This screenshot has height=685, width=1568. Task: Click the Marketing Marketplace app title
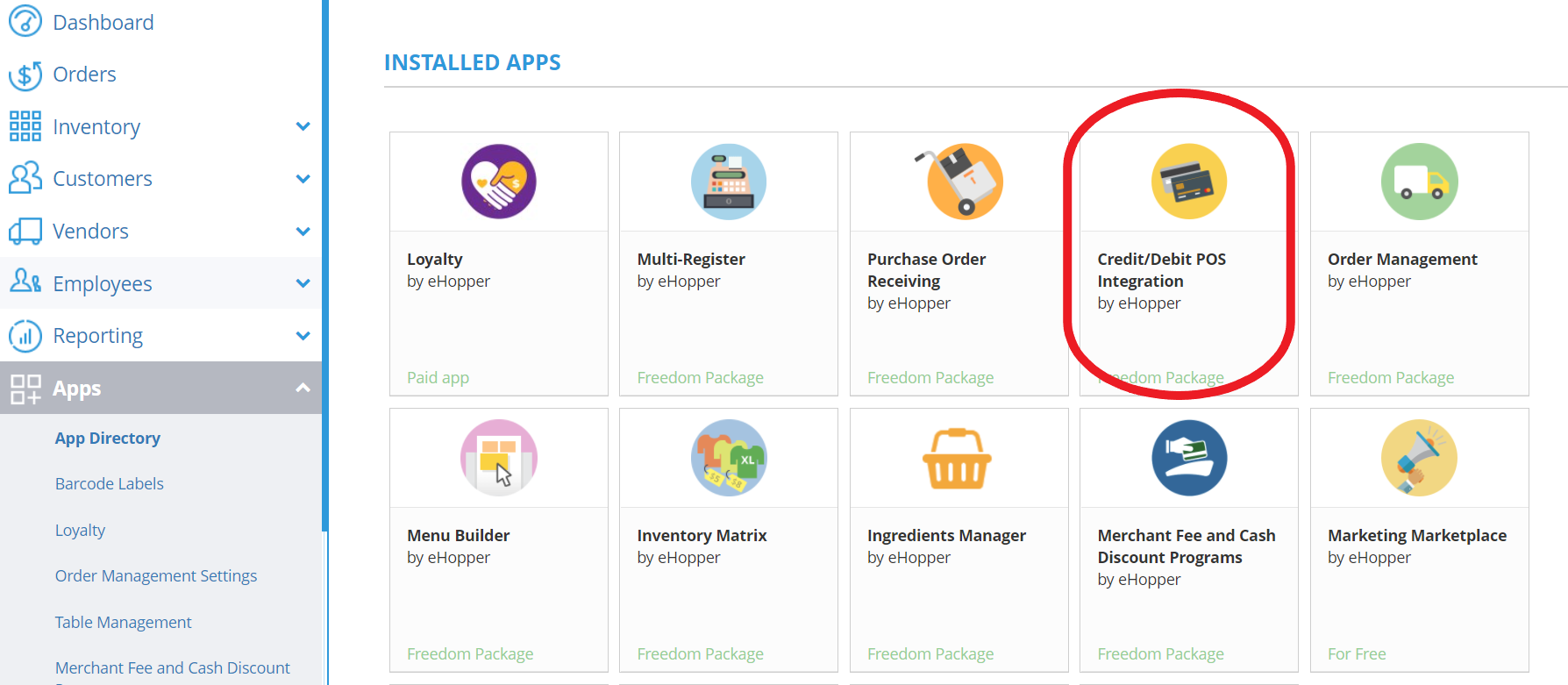pyautogui.click(x=1417, y=536)
